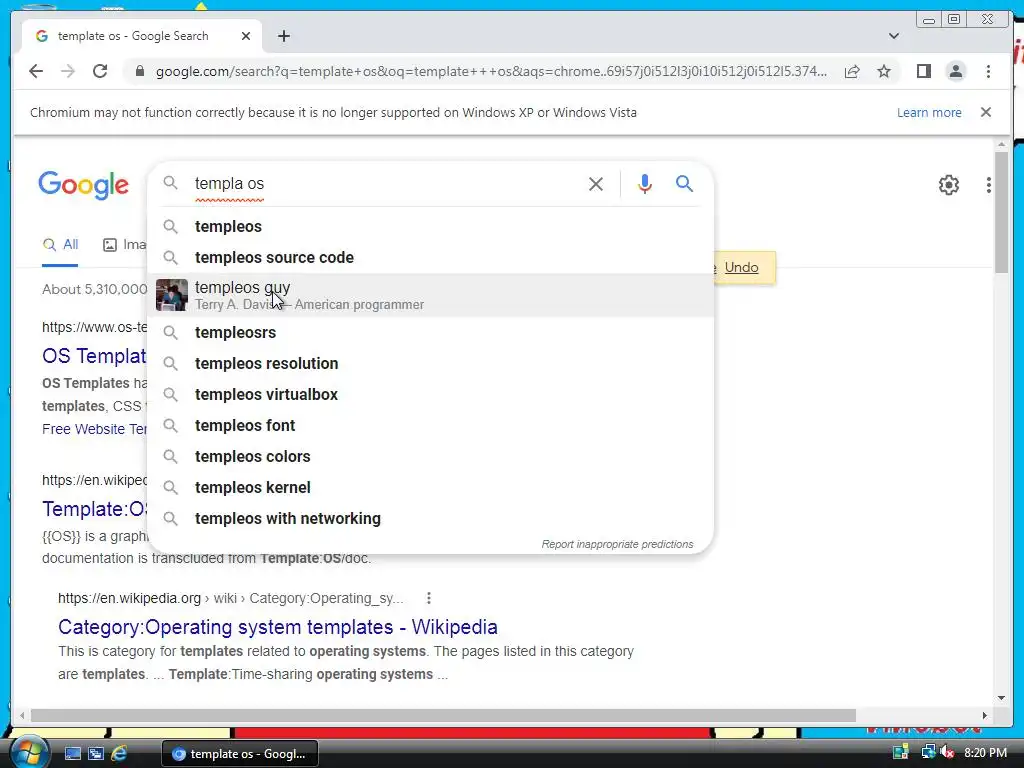The height and width of the screenshot is (768, 1024).
Task: Submit search with the blue magnifier icon
Action: (x=684, y=184)
